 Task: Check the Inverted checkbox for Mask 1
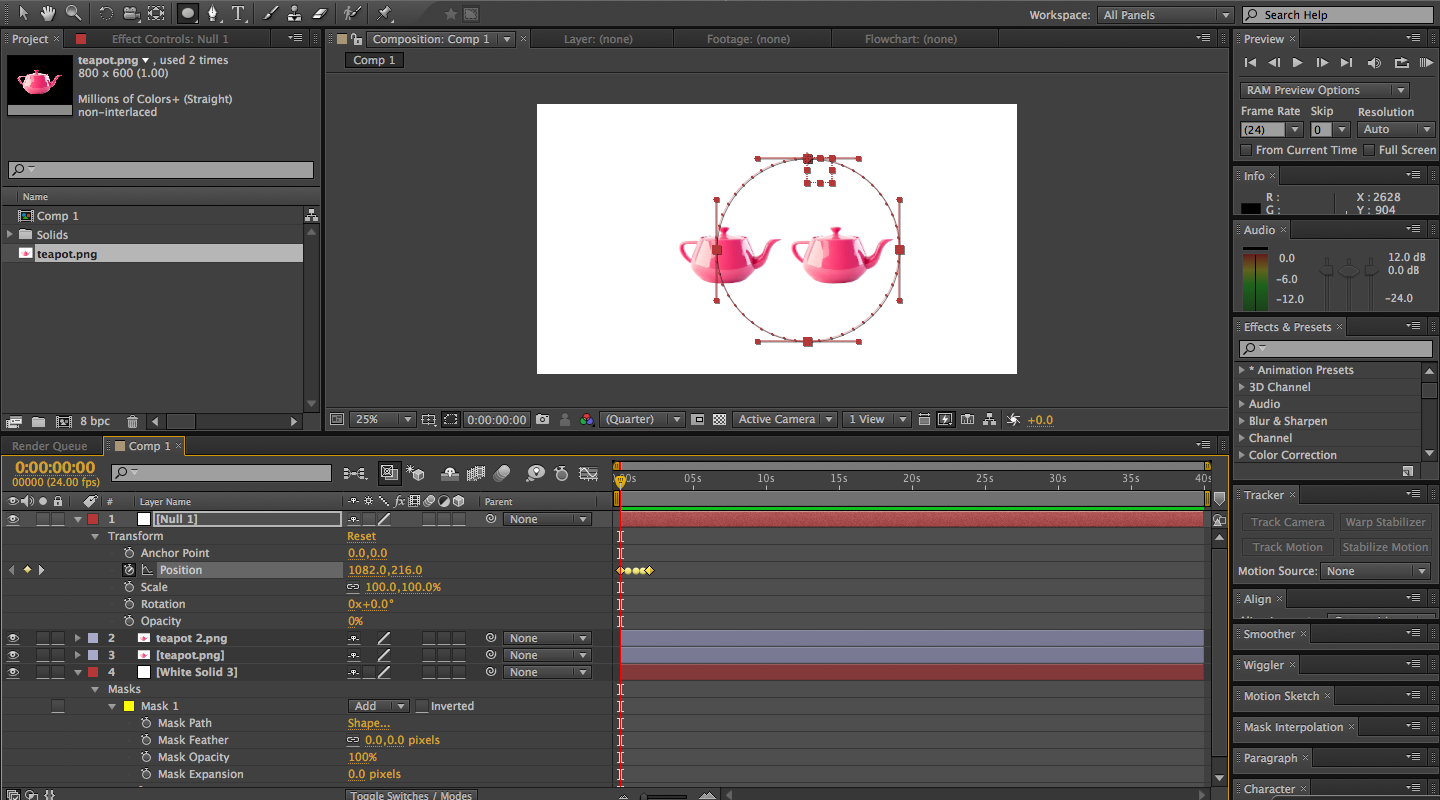pyautogui.click(x=422, y=706)
